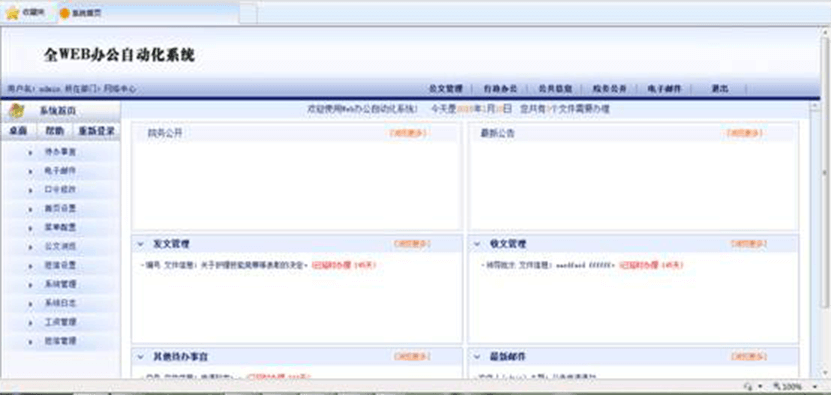The image size is (831, 395).
Task: Open the 电子邮件 item in top navigation bar
Action: (x=664, y=89)
